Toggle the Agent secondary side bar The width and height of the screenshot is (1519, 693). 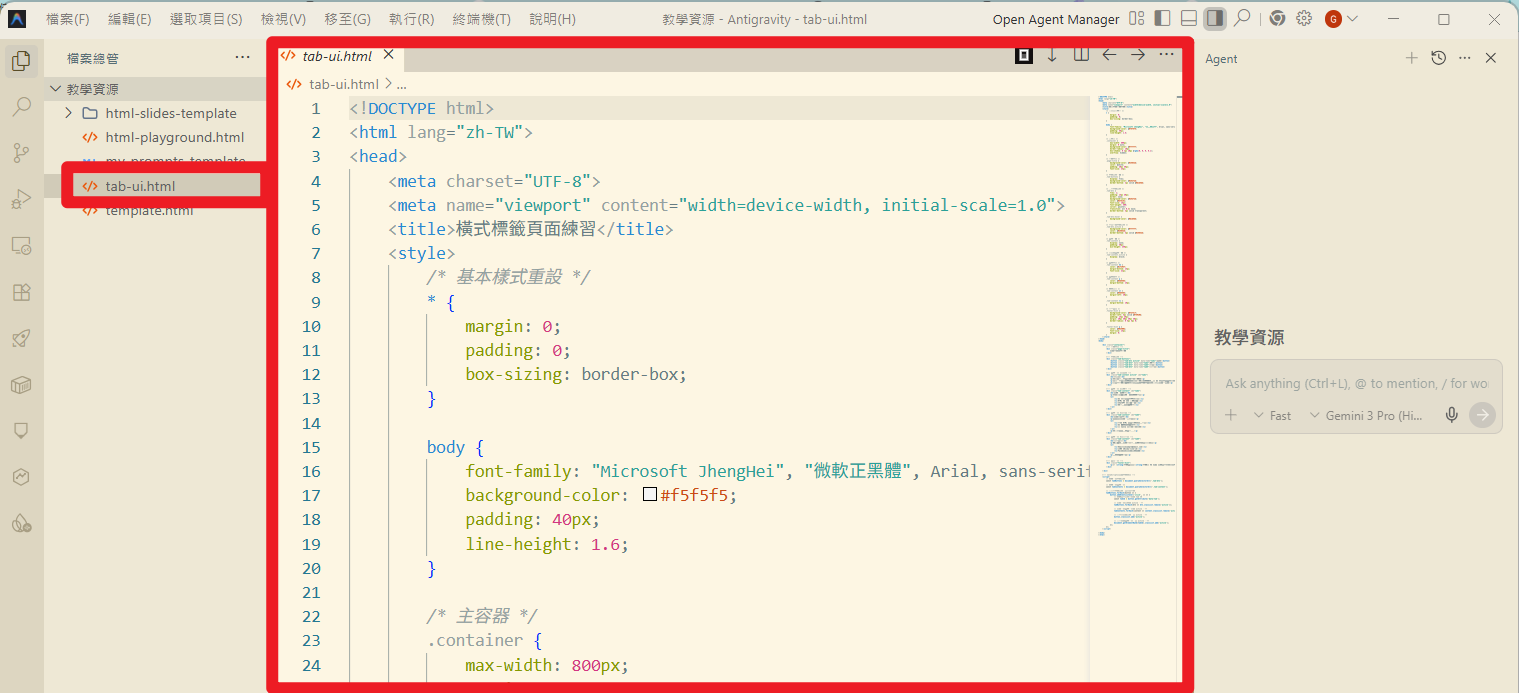point(1214,18)
